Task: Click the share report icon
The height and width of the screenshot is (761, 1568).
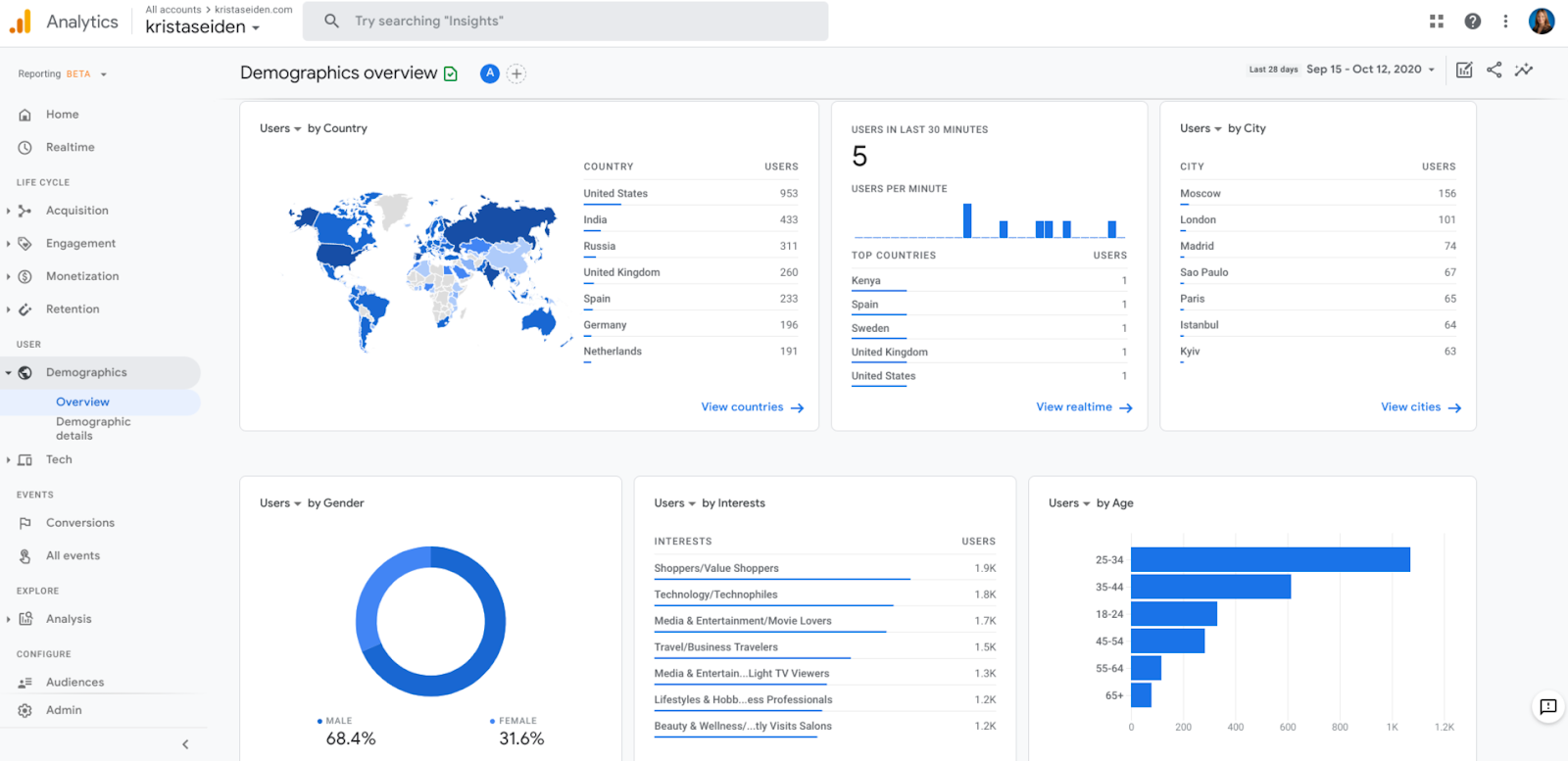Action: 1494,70
